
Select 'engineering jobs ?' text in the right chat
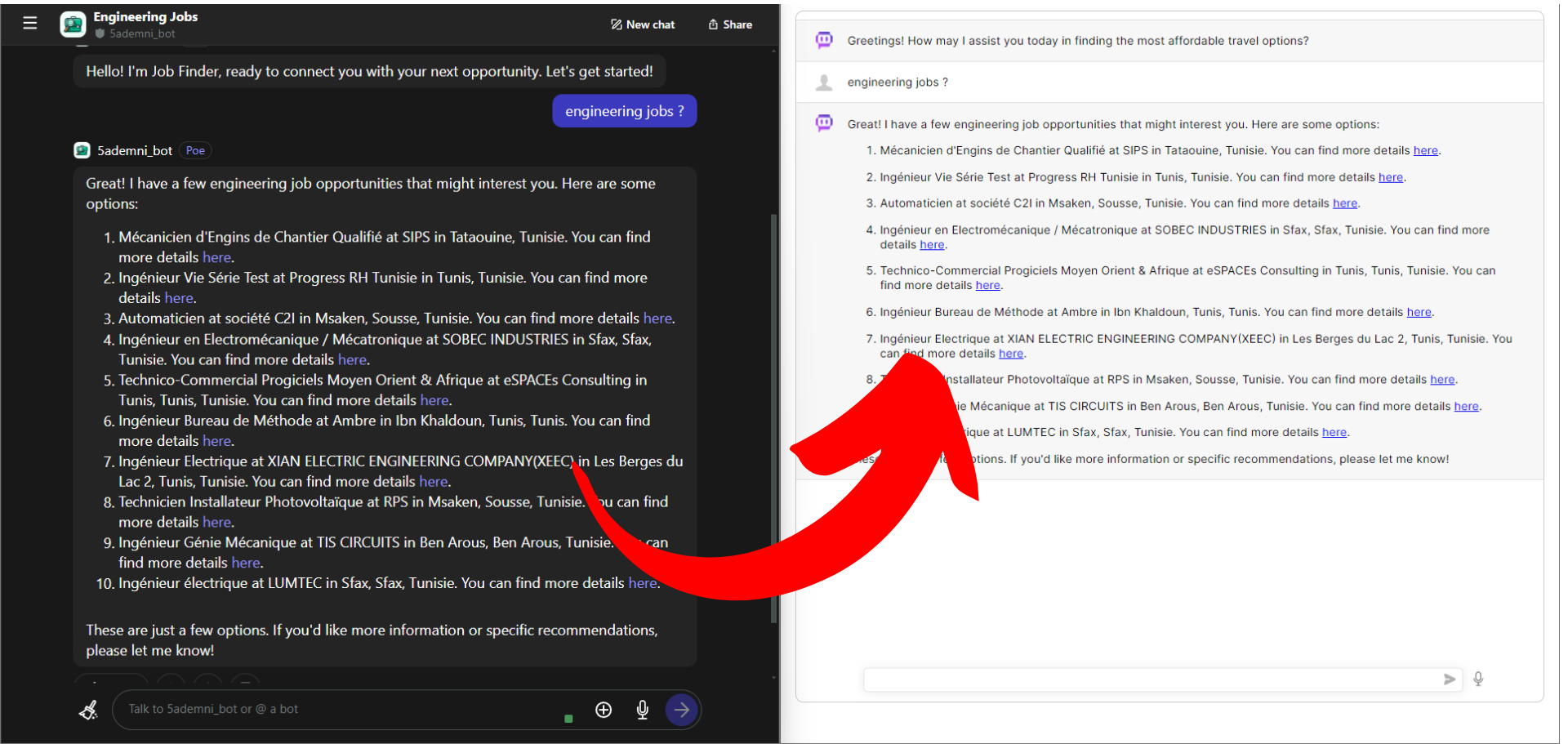coord(898,82)
